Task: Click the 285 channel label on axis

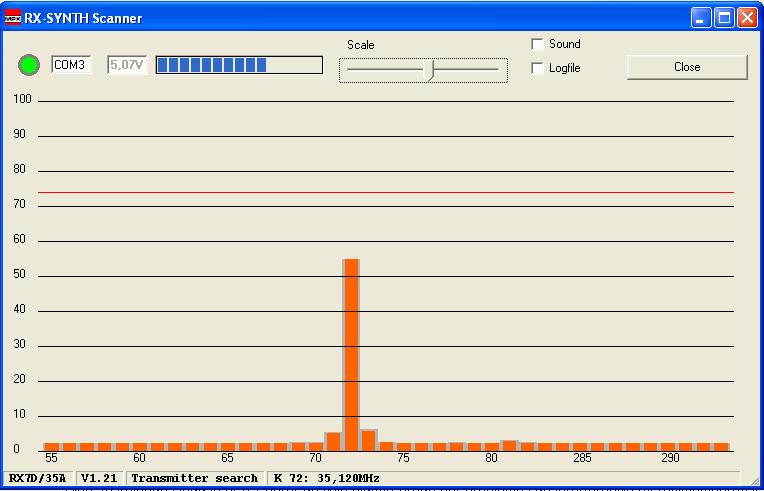Action: point(582,458)
